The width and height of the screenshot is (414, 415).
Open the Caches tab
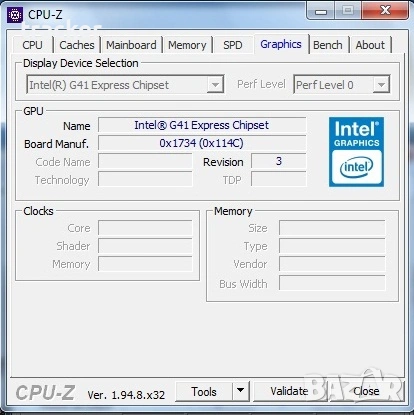(x=77, y=45)
